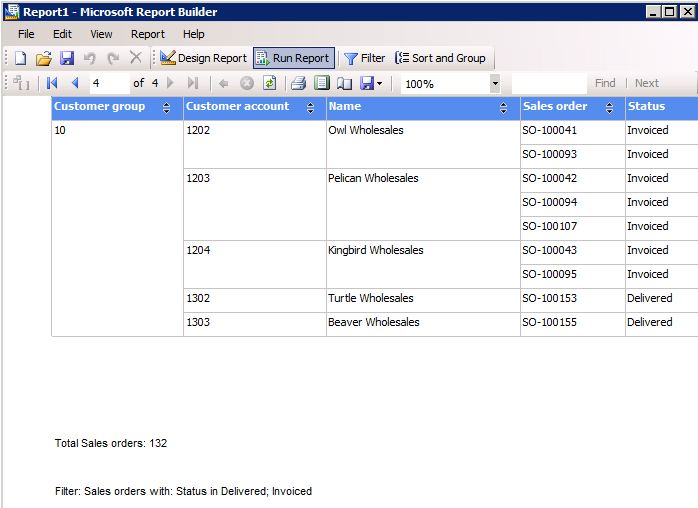The image size is (698, 508).
Task: Refresh the report with green icon
Action: coord(270,83)
